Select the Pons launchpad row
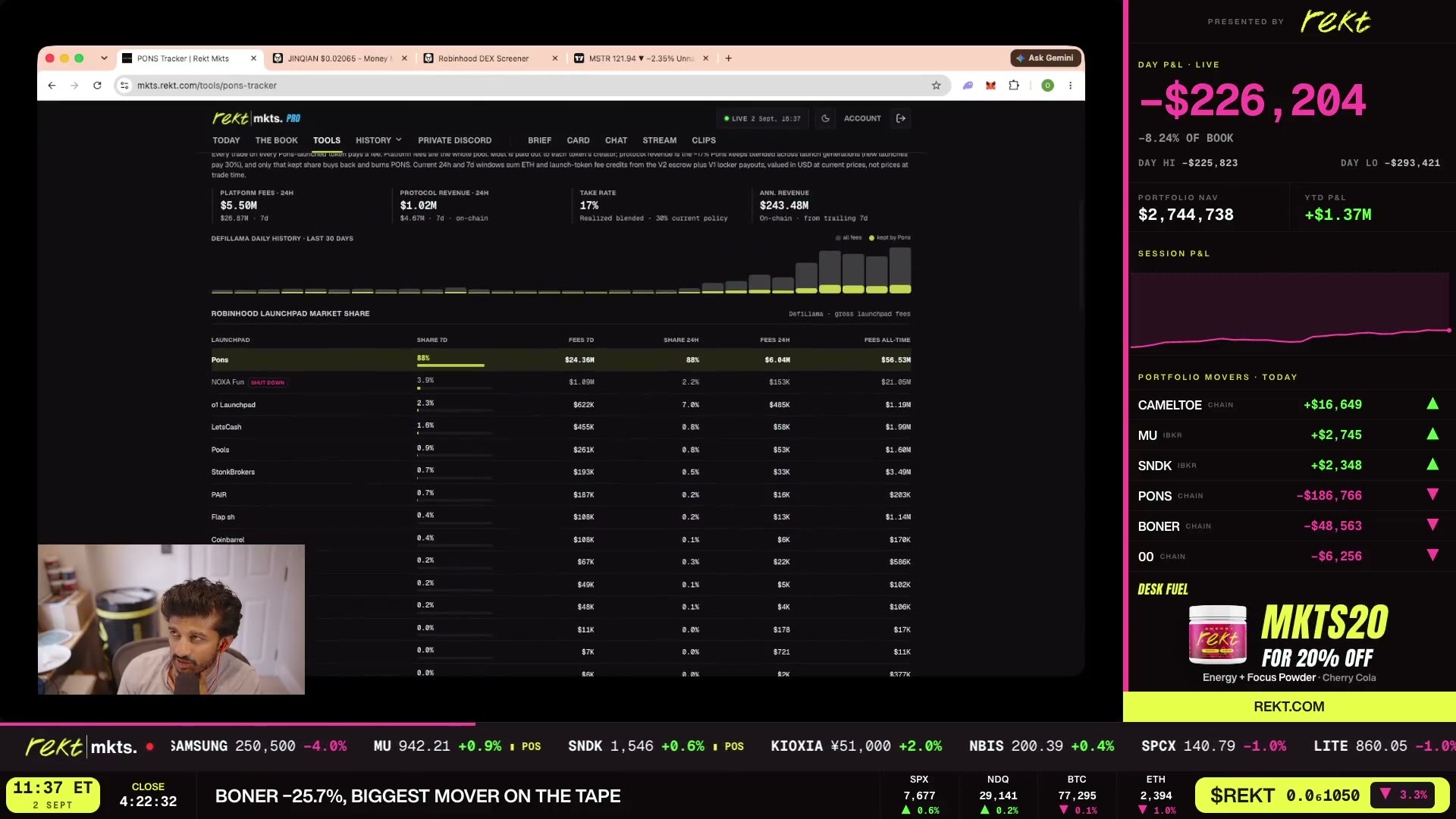The height and width of the screenshot is (819, 1456). (560, 360)
